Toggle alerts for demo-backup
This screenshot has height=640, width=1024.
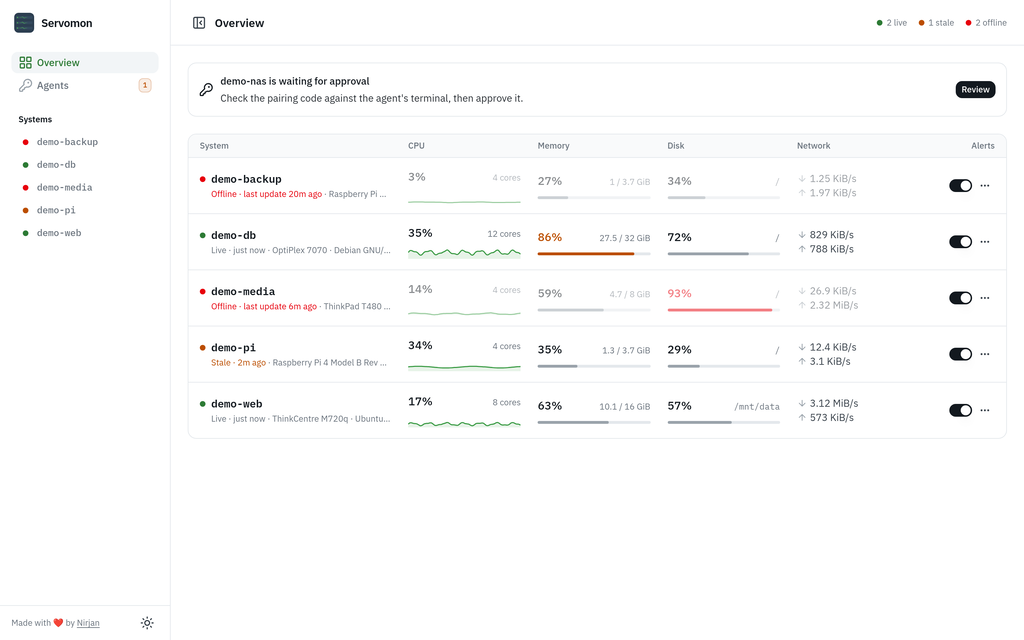[961, 185]
